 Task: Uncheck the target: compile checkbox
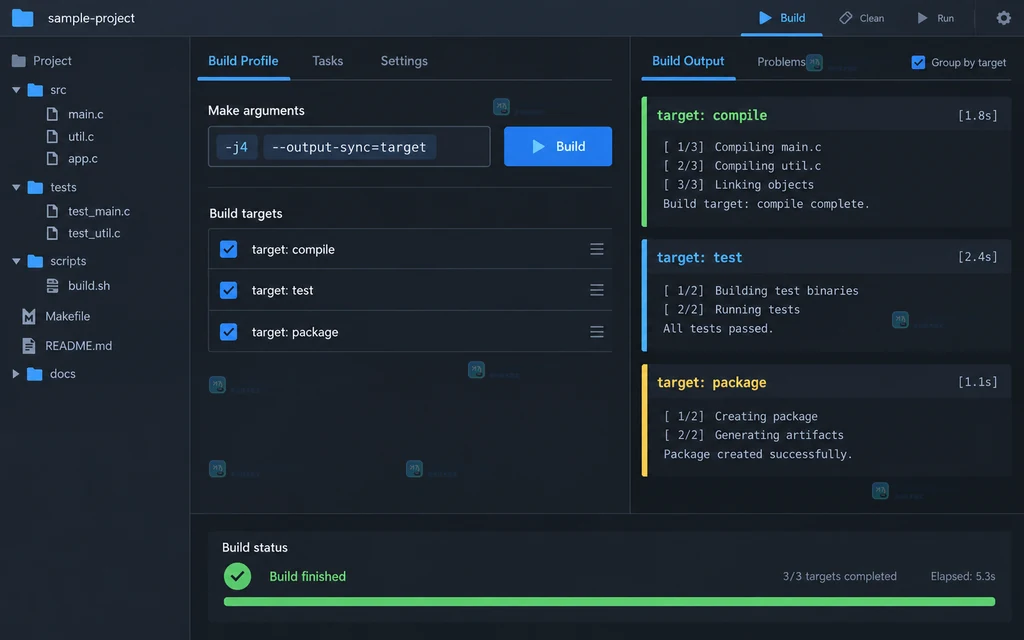(x=229, y=249)
